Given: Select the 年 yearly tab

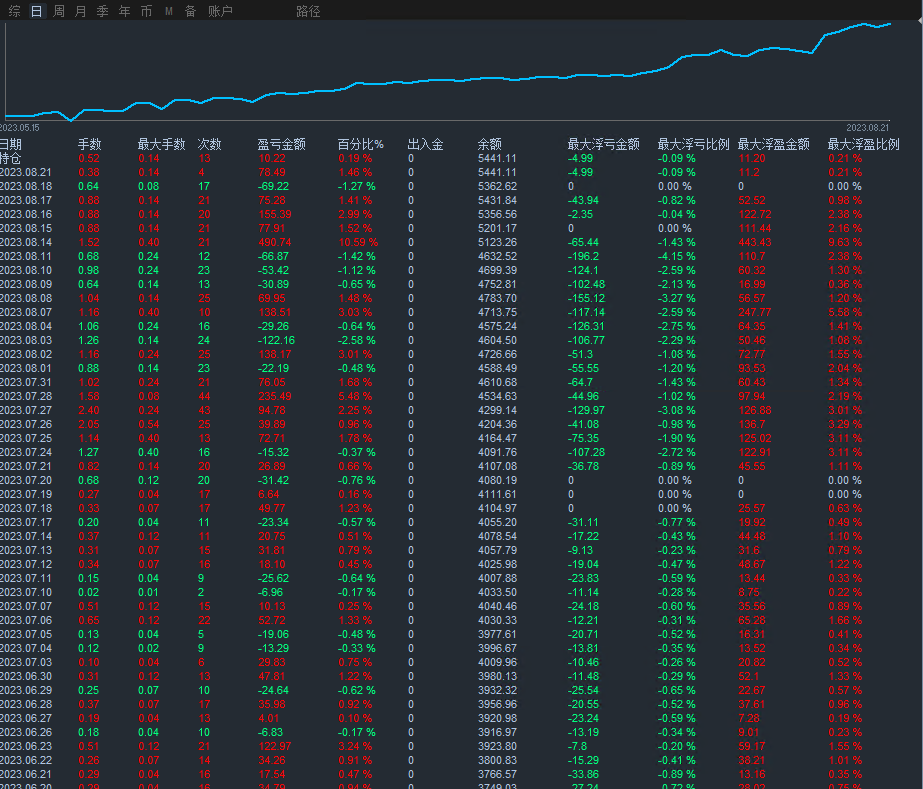Looking at the screenshot, I should pos(125,11).
